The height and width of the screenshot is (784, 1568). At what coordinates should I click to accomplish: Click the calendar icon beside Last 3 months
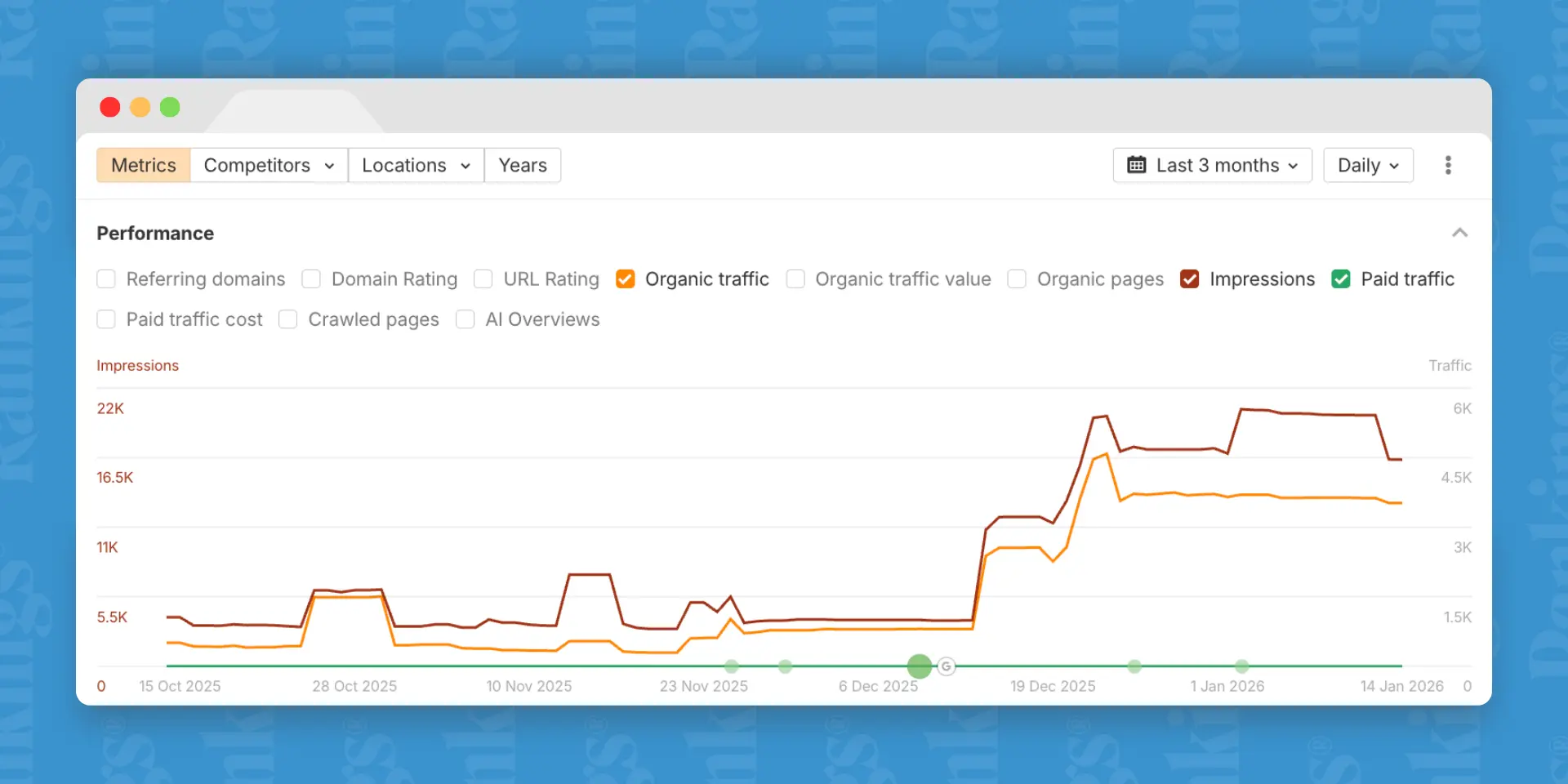coord(1136,165)
